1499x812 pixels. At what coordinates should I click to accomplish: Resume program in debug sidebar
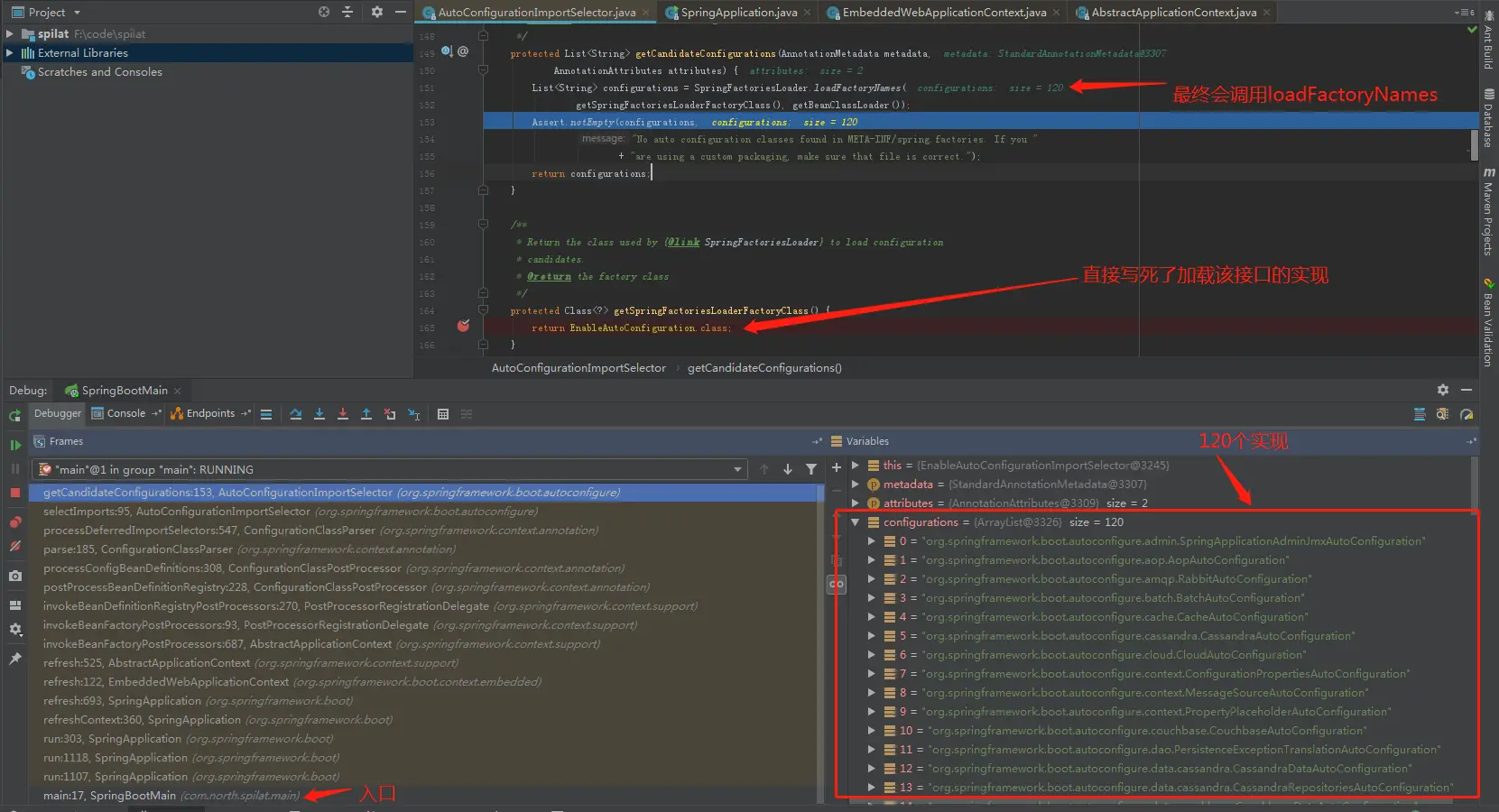click(14, 445)
